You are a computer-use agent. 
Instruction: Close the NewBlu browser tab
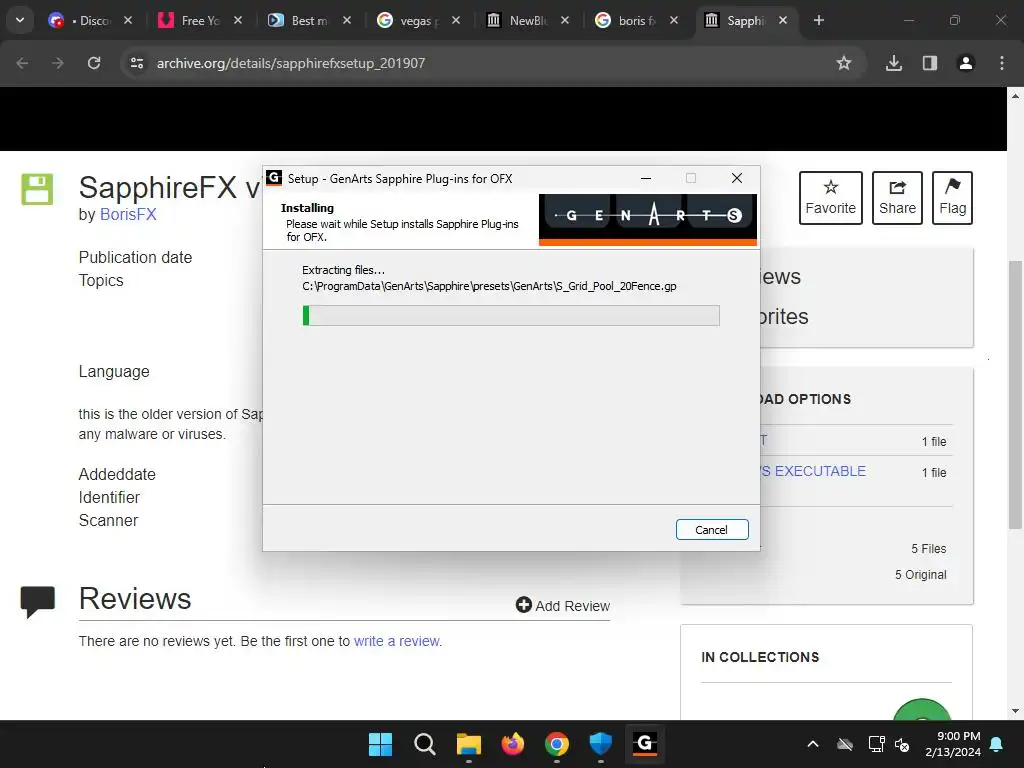[565, 21]
